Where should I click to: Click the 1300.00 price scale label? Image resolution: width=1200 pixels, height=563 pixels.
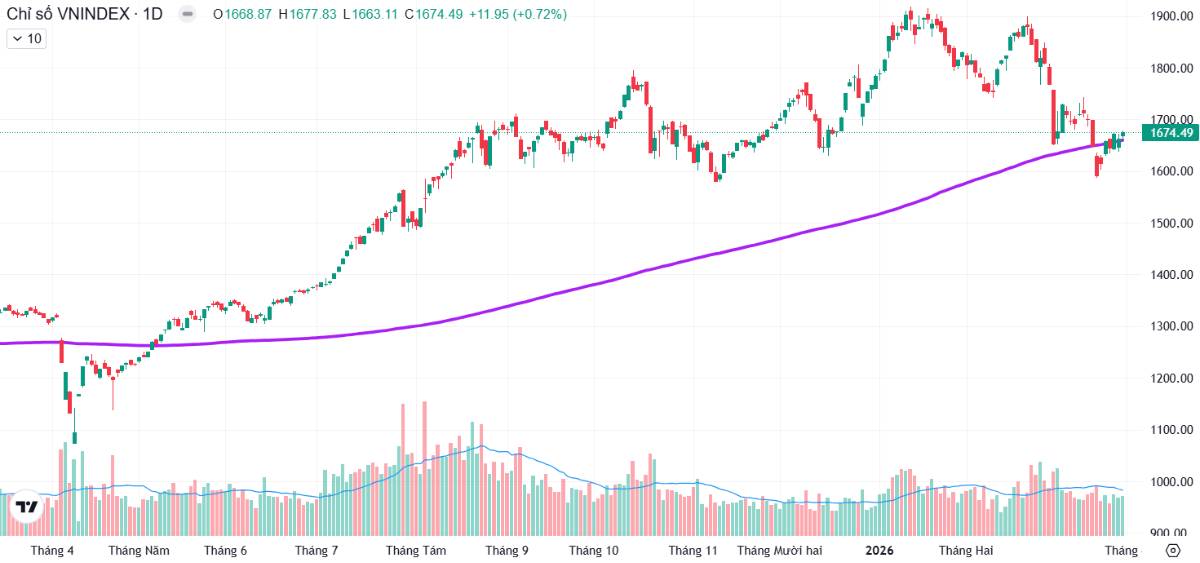[1172, 327]
